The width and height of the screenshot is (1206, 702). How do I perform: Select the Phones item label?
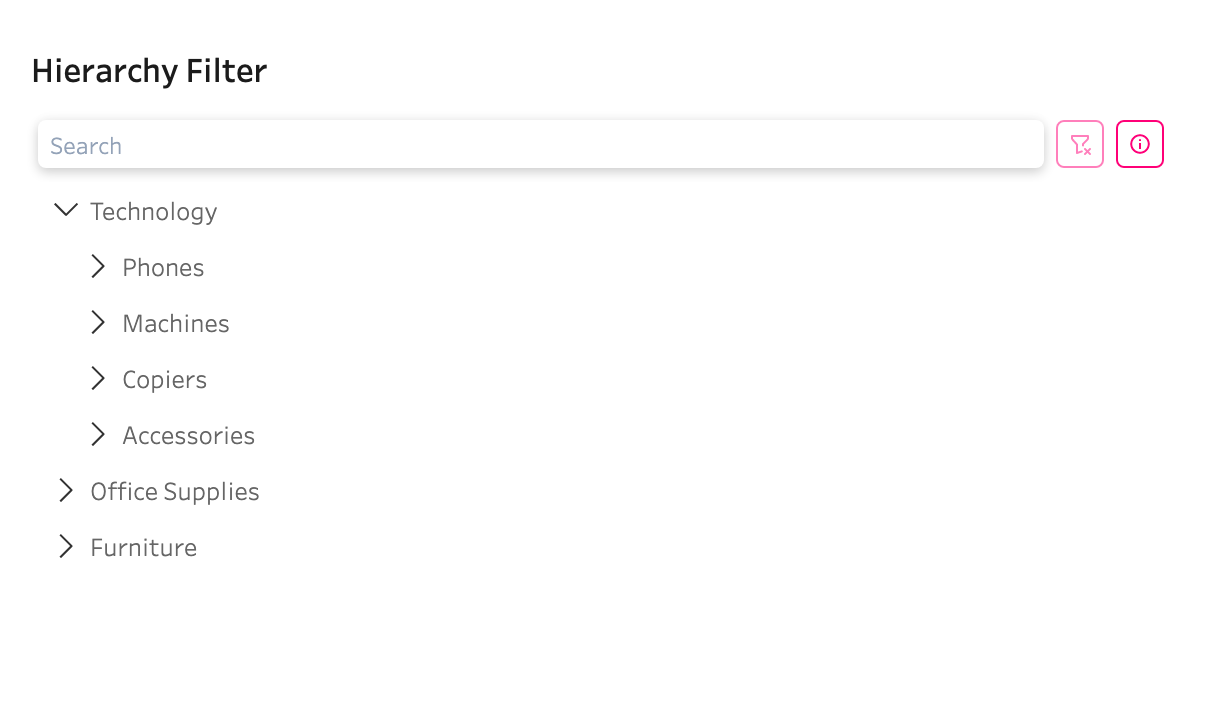(x=163, y=268)
